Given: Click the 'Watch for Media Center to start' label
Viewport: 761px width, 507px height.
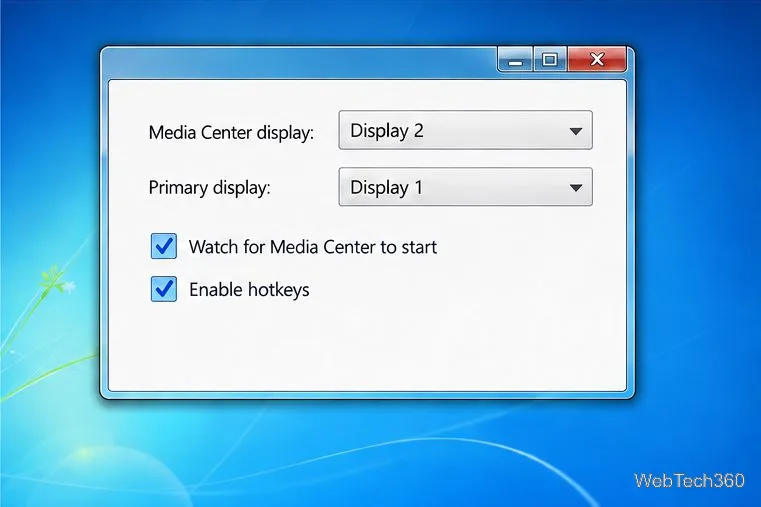Looking at the screenshot, I should pyautogui.click(x=313, y=247).
